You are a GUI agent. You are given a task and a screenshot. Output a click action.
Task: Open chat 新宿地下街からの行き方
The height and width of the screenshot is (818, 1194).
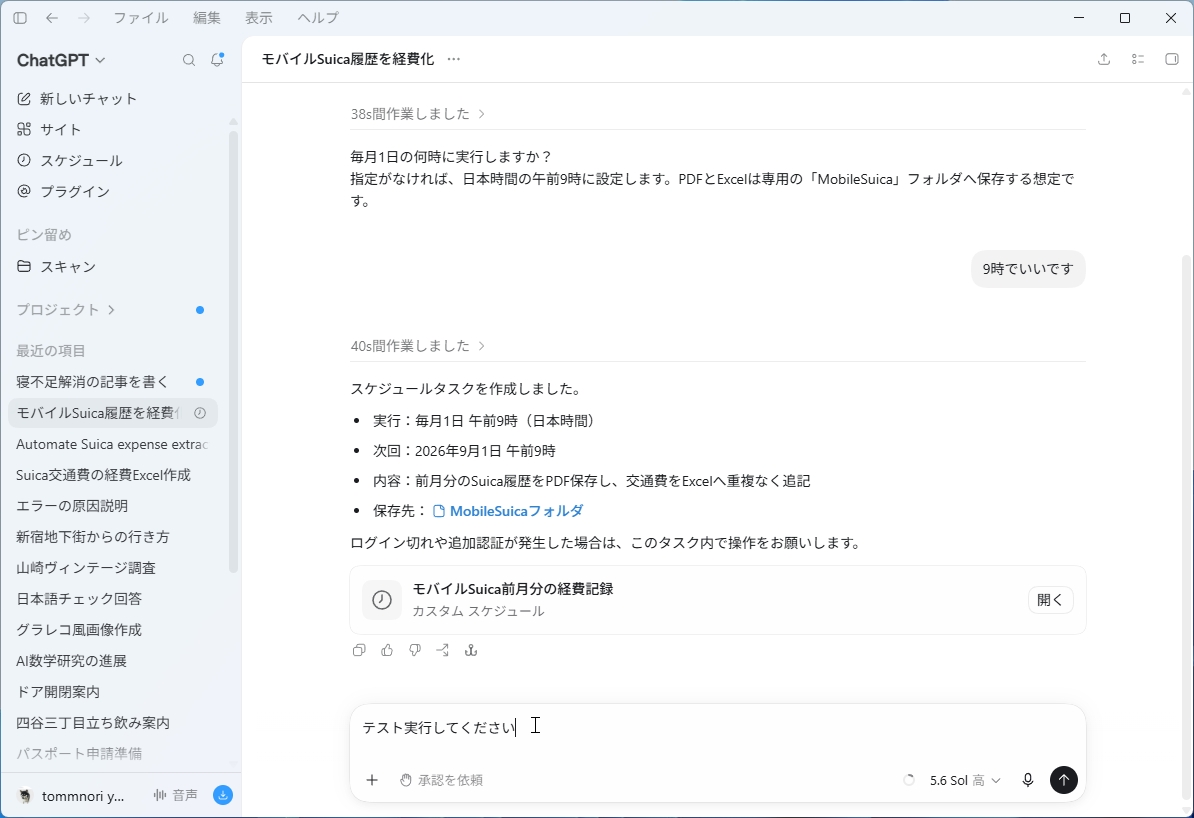(x=113, y=537)
